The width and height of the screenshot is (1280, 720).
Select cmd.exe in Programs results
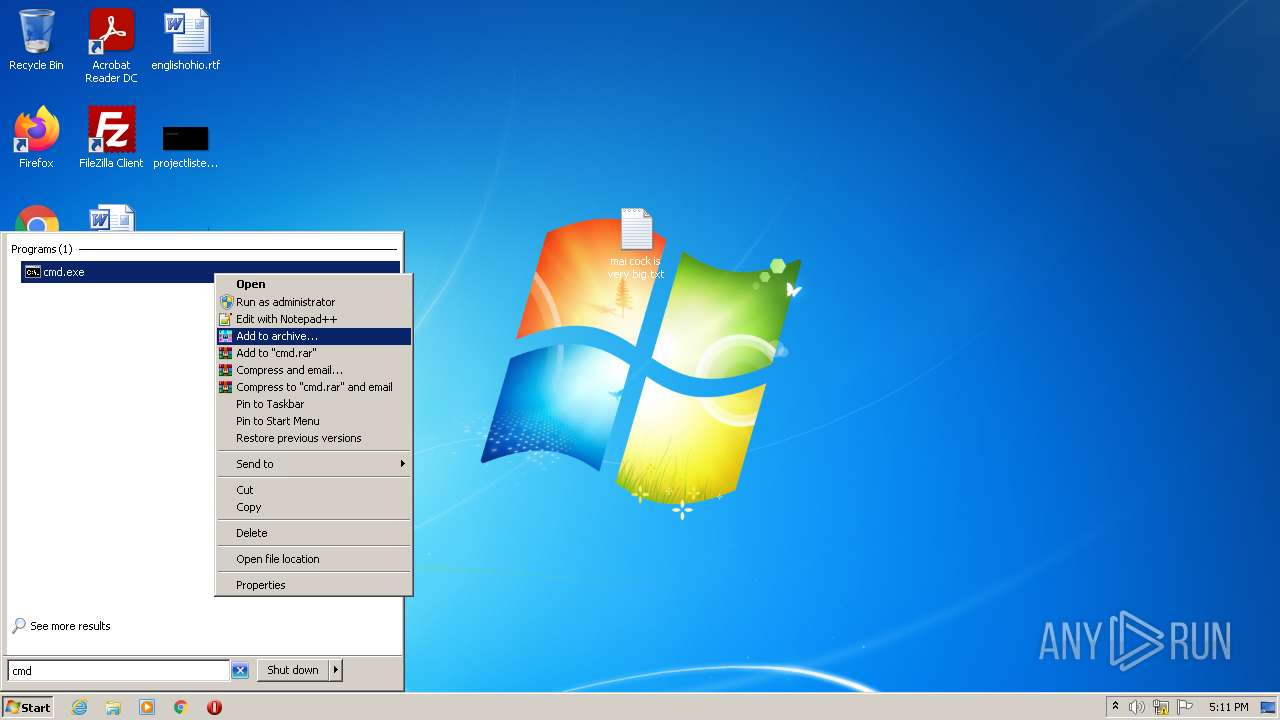tap(210, 272)
